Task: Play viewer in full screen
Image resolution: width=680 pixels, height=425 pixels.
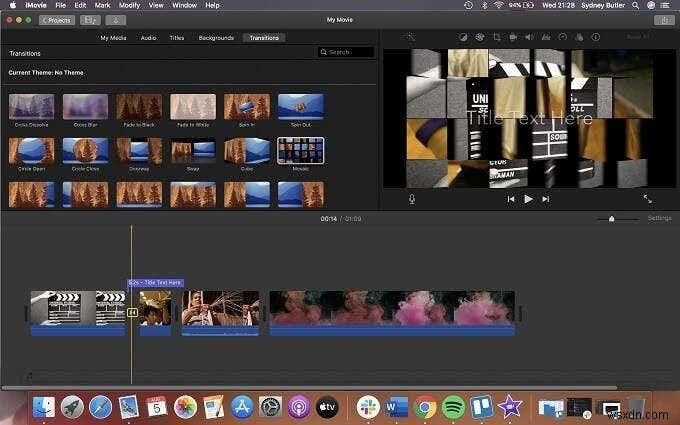Action: pyautogui.click(x=647, y=199)
